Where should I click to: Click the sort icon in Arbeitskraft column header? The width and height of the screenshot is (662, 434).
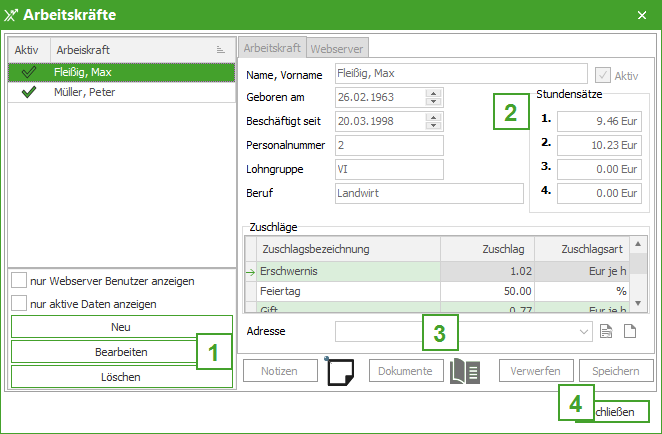[x=220, y=49]
